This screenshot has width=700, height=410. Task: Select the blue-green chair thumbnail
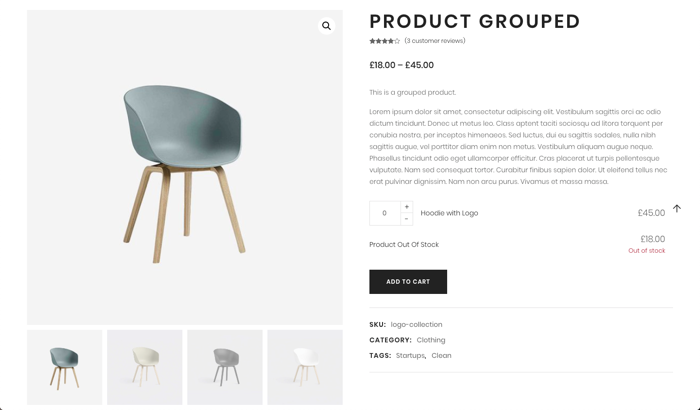click(64, 368)
